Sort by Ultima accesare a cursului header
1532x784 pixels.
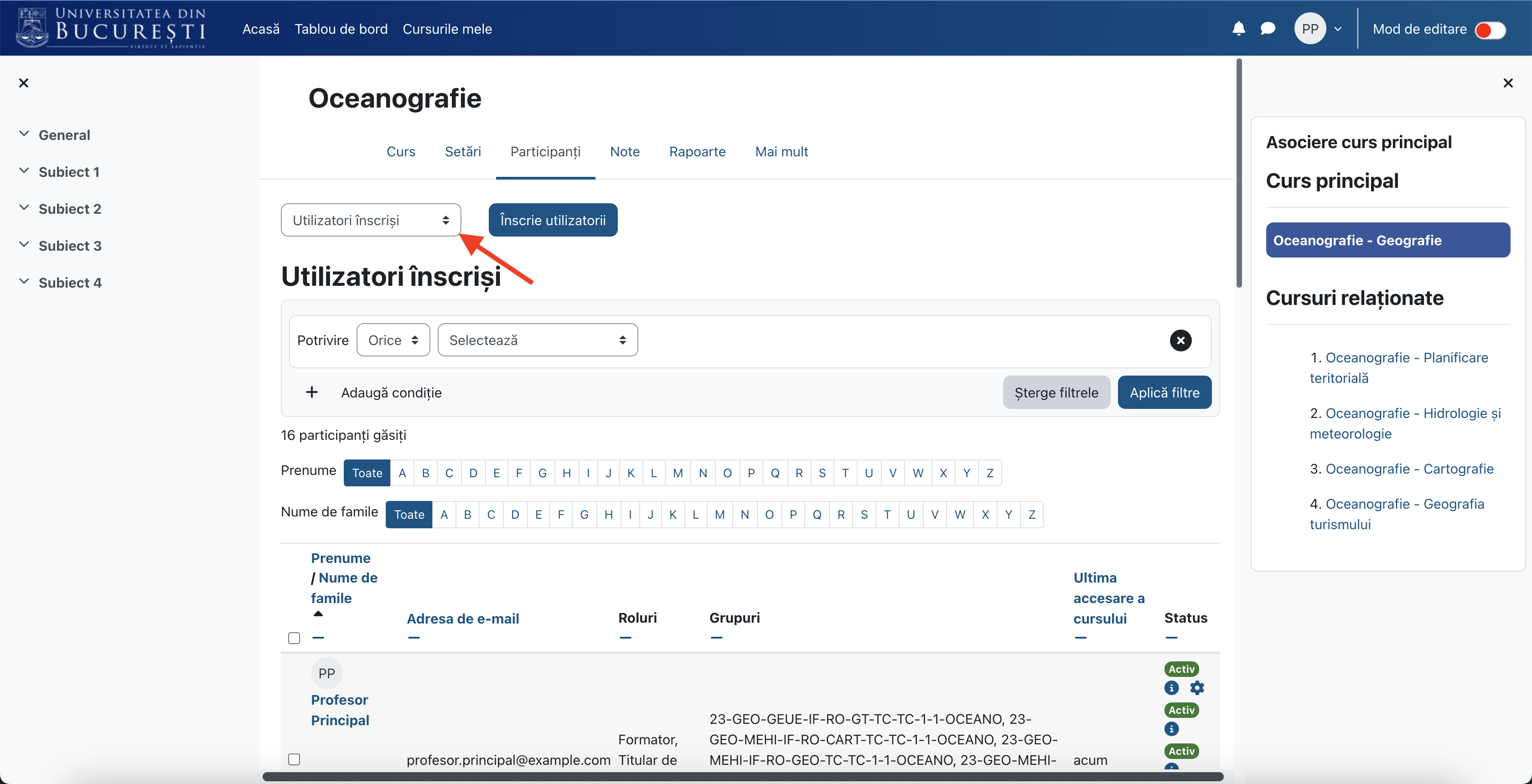(1108, 598)
